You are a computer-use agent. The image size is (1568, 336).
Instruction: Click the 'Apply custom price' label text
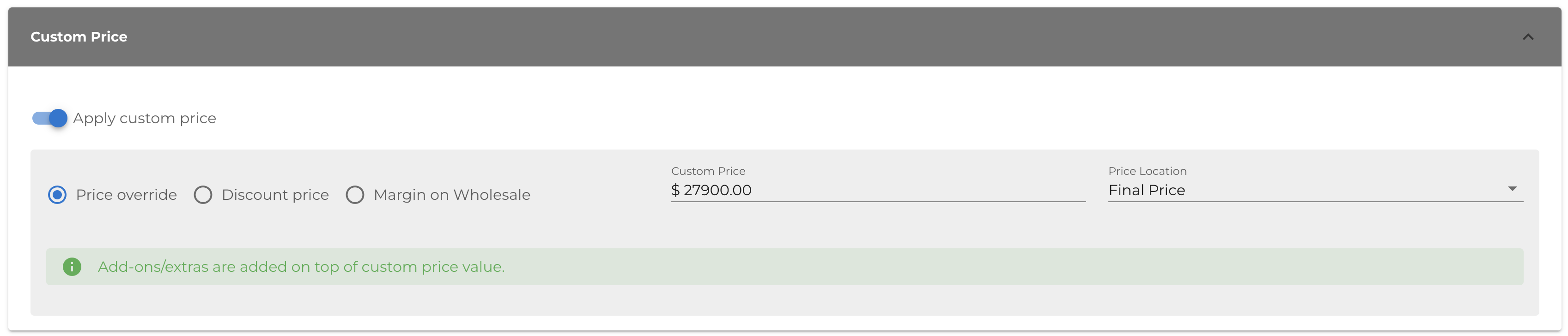pyautogui.click(x=145, y=119)
